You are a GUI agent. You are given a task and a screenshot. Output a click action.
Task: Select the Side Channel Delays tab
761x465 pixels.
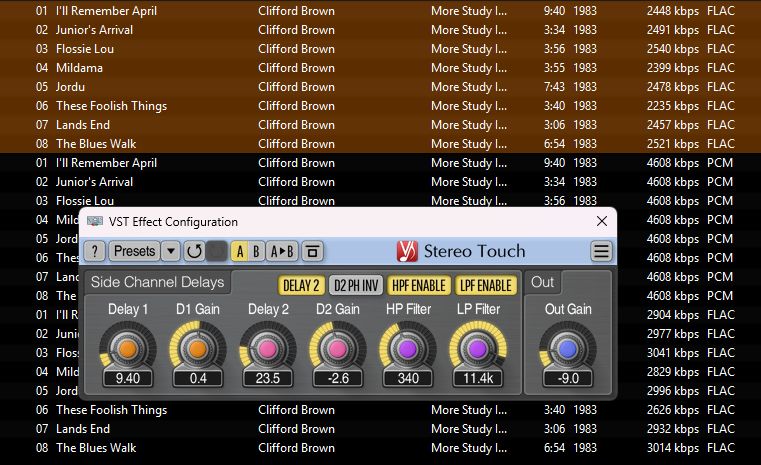(157, 282)
